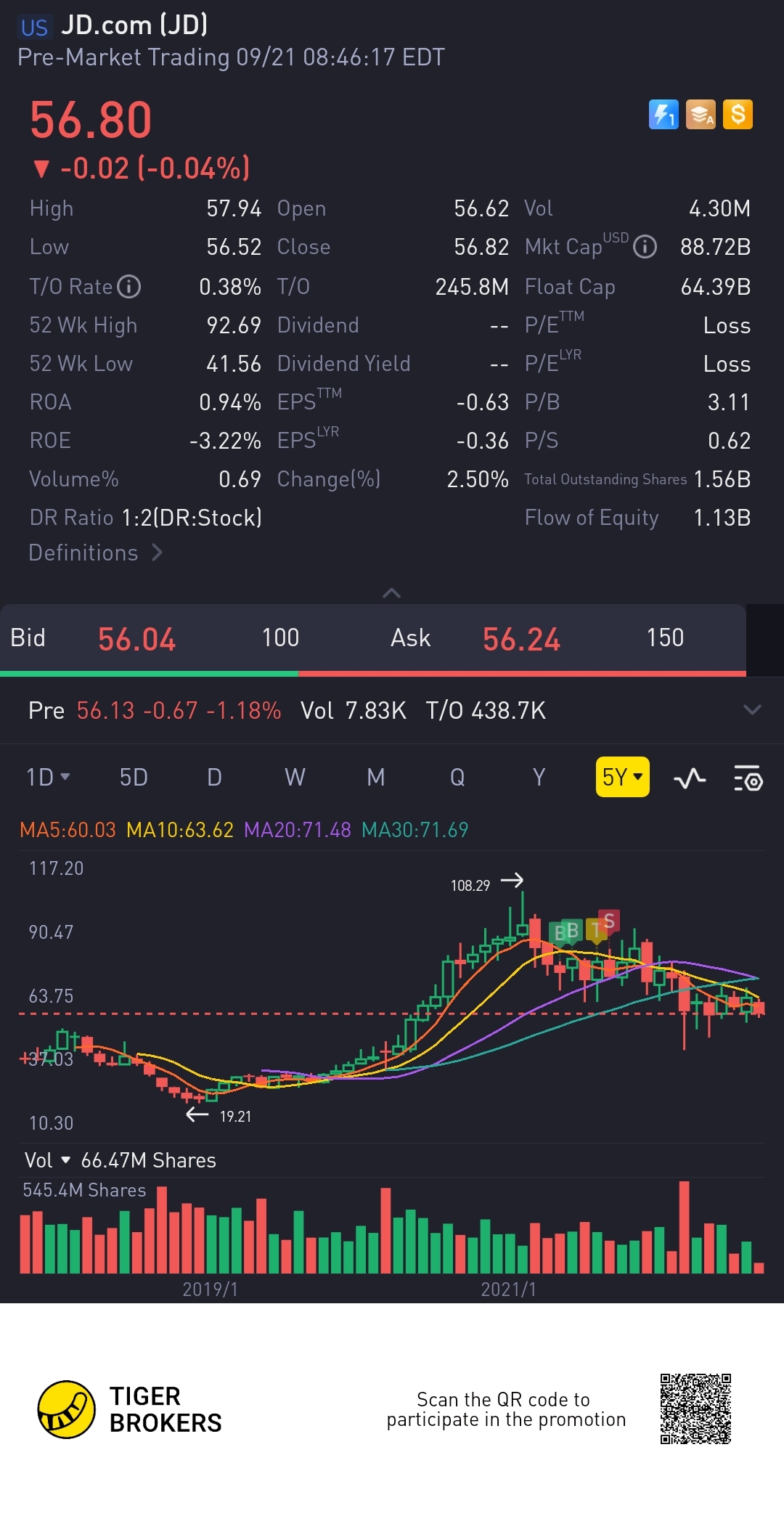Open the T/O Rate info icon

(129, 287)
